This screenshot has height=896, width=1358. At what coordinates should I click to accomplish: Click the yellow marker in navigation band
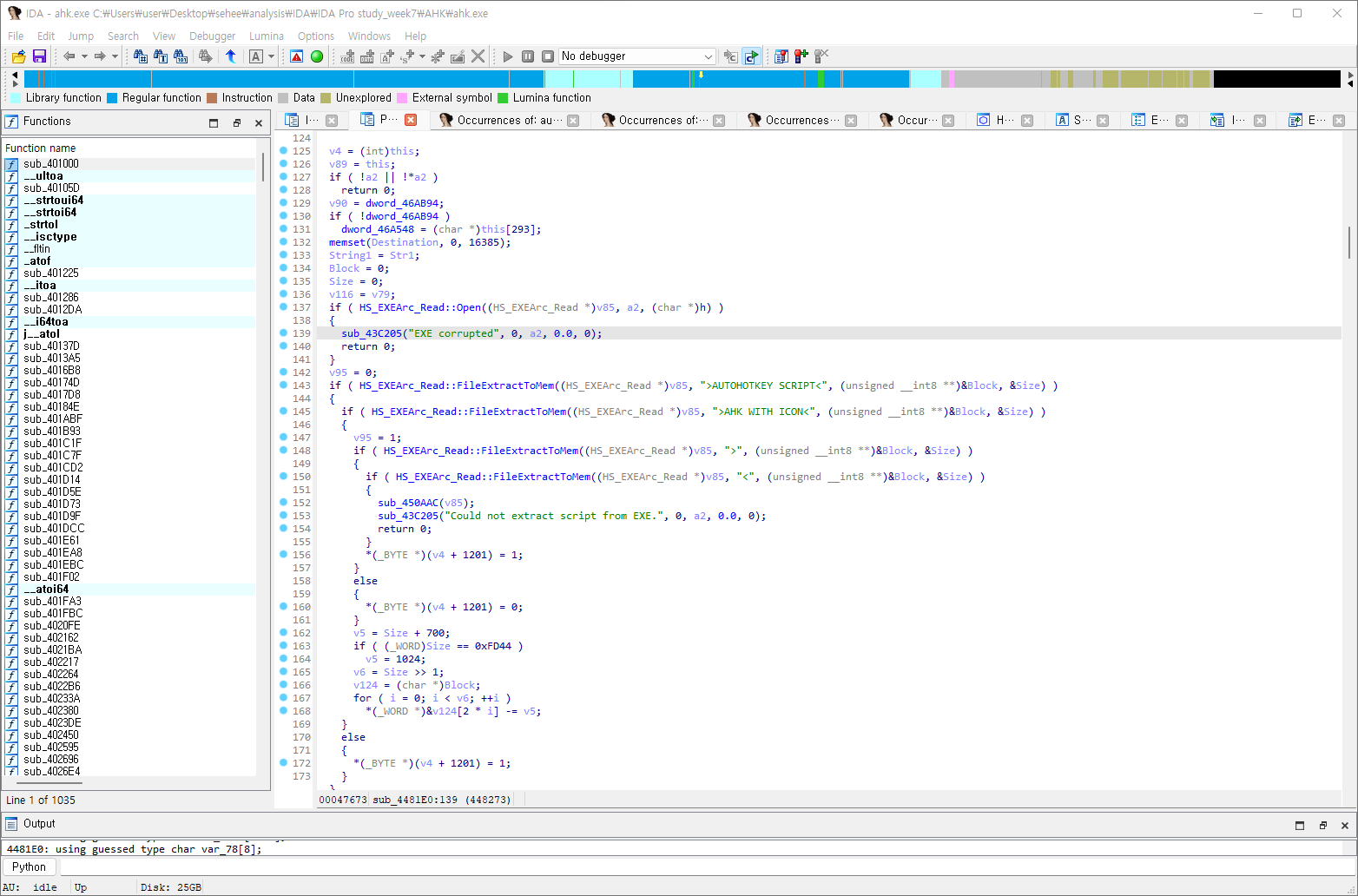pyautogui.click(x=701, y=75)
